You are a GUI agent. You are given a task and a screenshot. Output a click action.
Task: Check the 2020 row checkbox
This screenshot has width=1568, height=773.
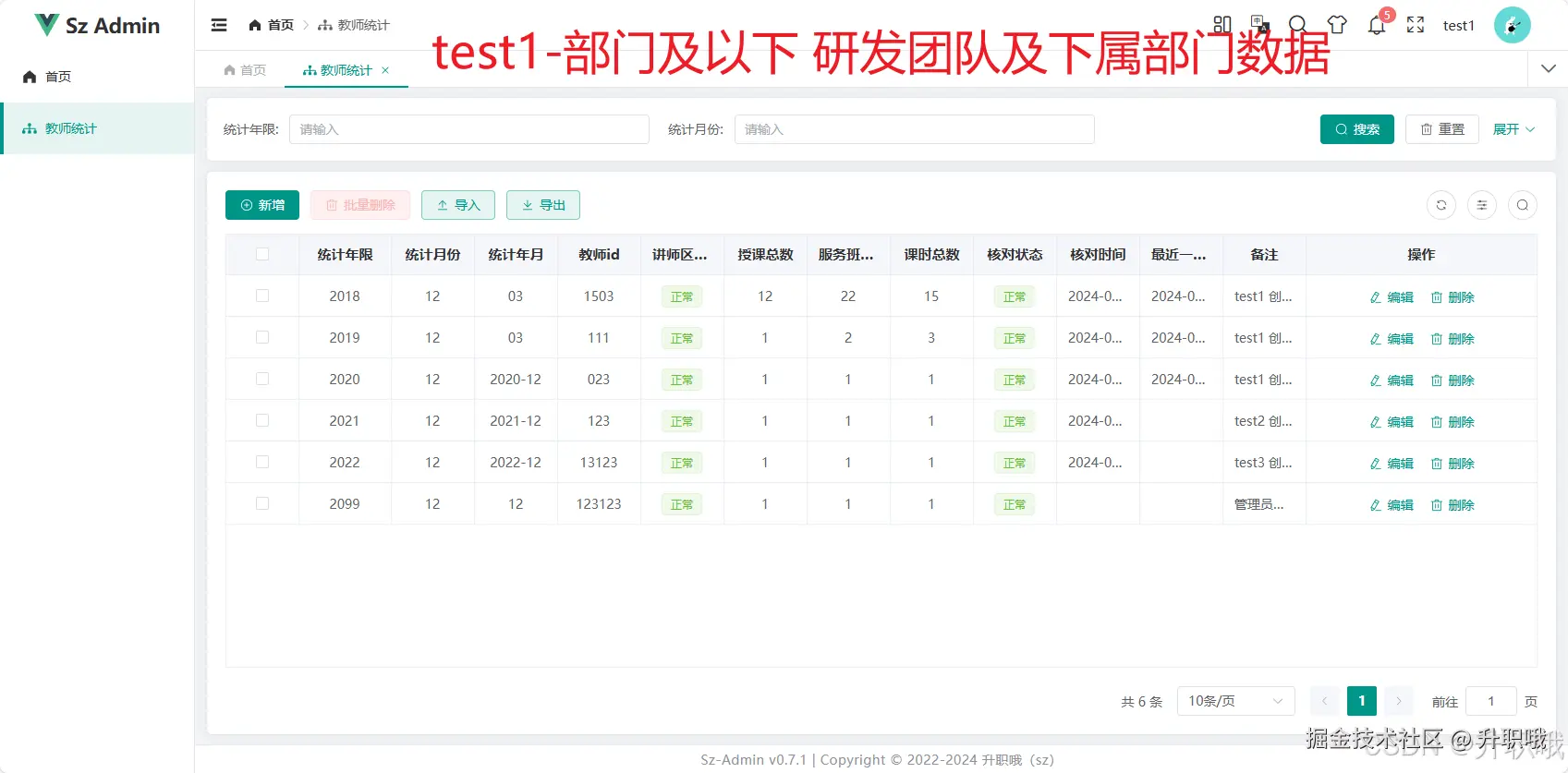[262, 379]
